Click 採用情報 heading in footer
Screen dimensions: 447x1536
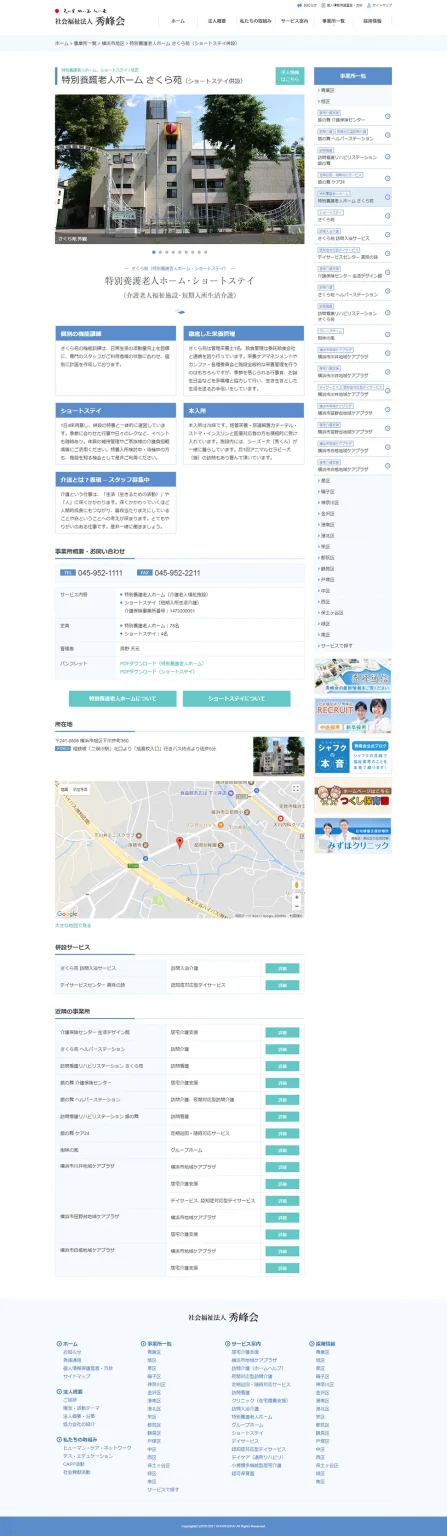(x=326, y=1343)
